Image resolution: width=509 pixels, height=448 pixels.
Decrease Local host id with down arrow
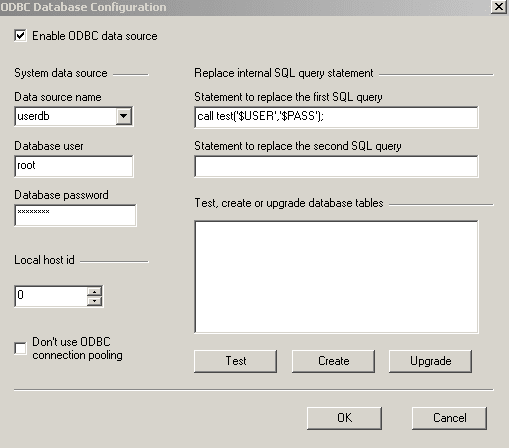(x=94, y=301)
